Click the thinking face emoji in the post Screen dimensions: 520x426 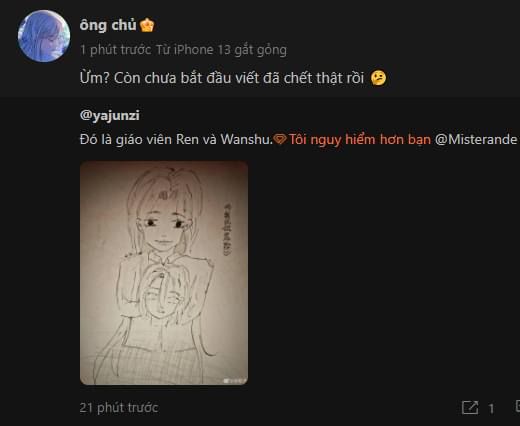tap(378, 78)
